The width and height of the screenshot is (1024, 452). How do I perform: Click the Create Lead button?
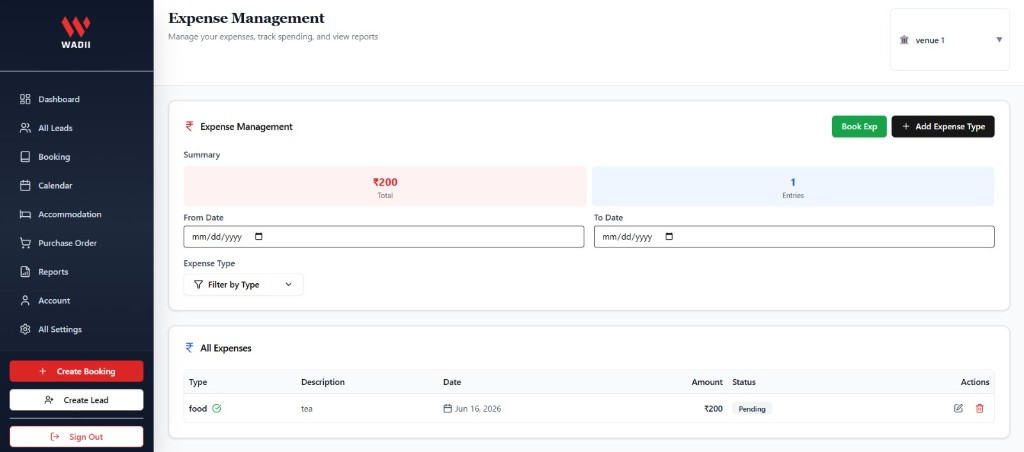click(x=76, y=400)
